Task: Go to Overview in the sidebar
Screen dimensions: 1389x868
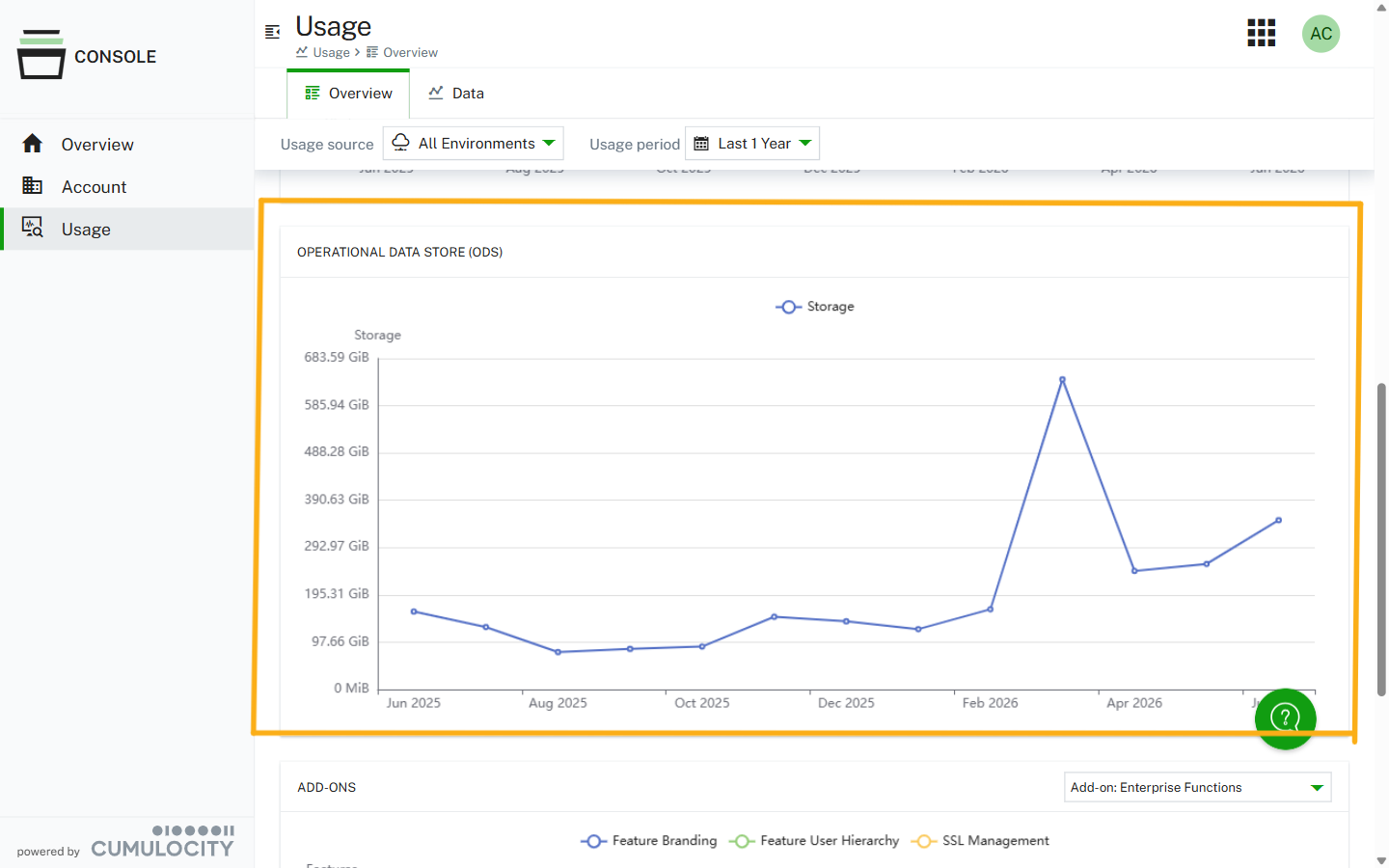Action: 127,145
